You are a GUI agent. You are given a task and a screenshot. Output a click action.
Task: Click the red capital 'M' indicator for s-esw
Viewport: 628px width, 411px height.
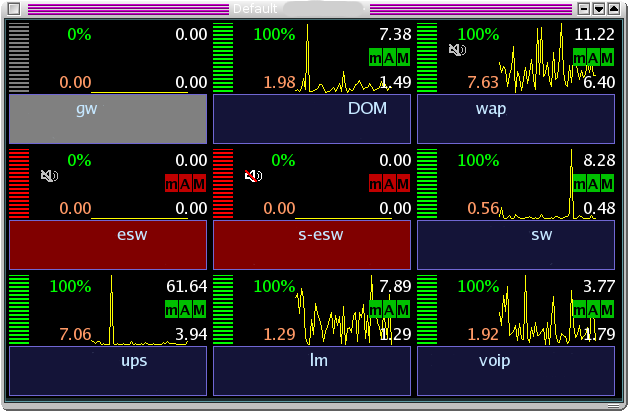coord(403,184)
